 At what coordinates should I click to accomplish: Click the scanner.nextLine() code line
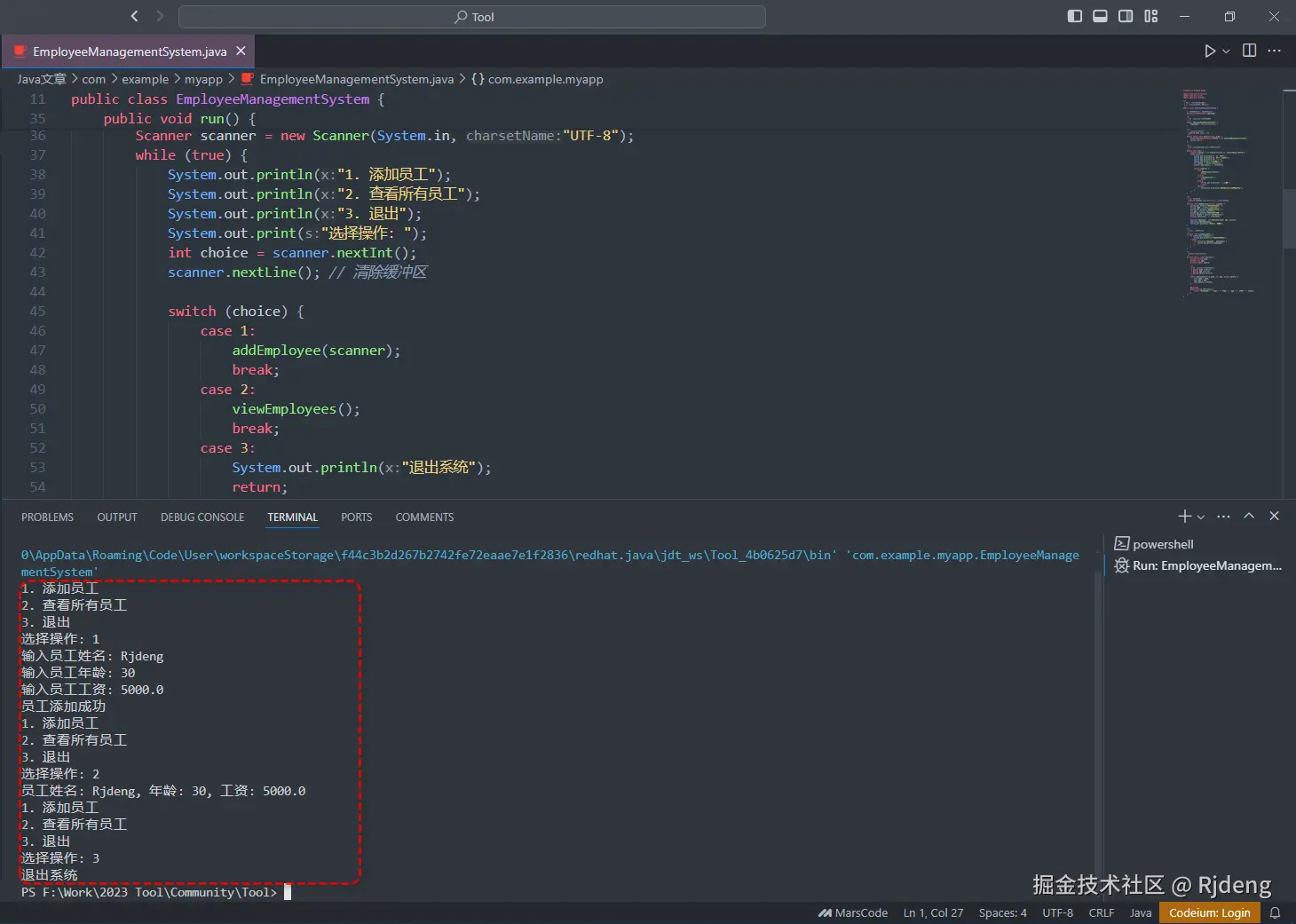click(244, 272)
